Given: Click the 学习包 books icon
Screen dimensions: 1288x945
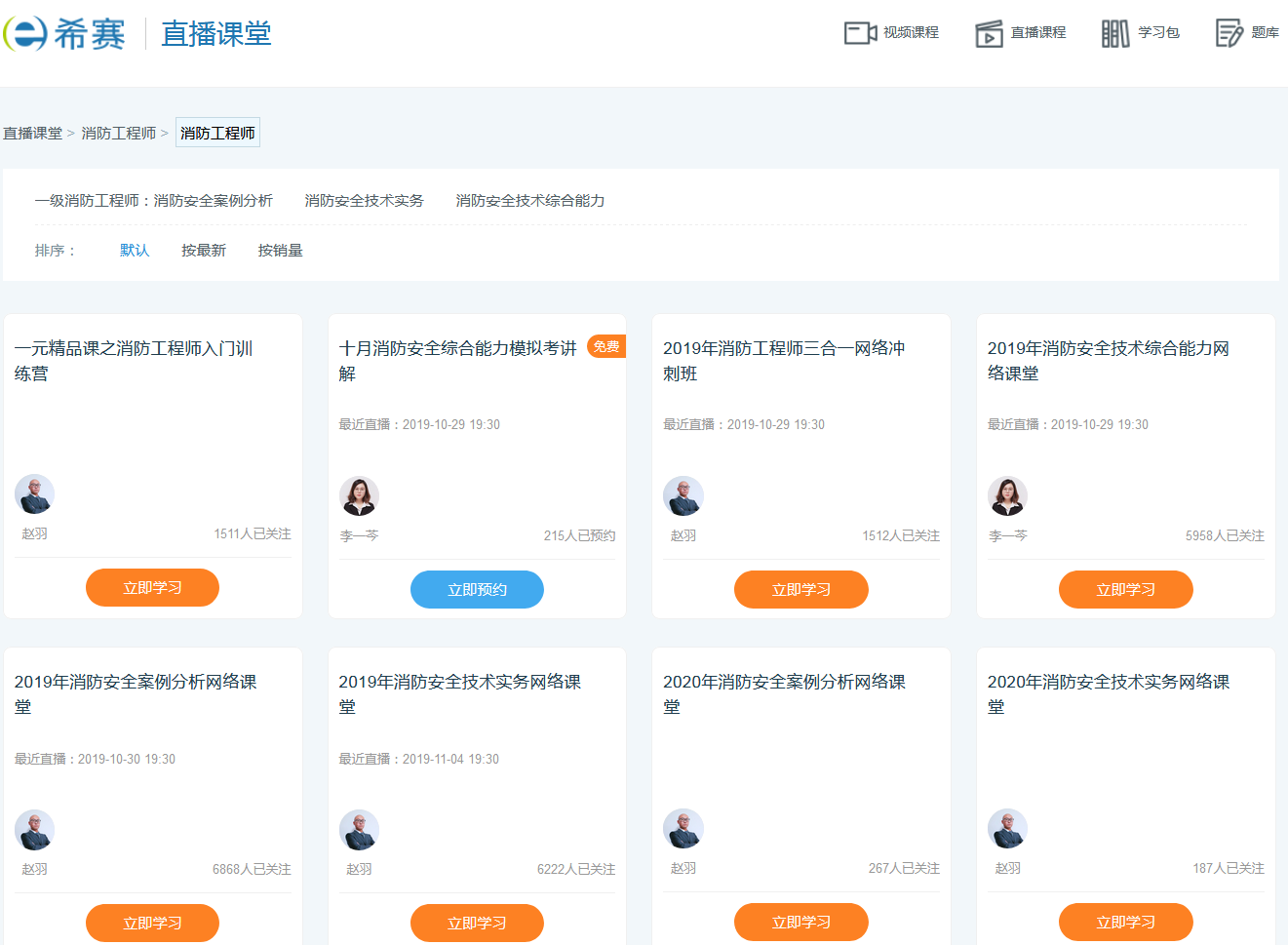Looking at the screenshot, I should pos(1114,33).
